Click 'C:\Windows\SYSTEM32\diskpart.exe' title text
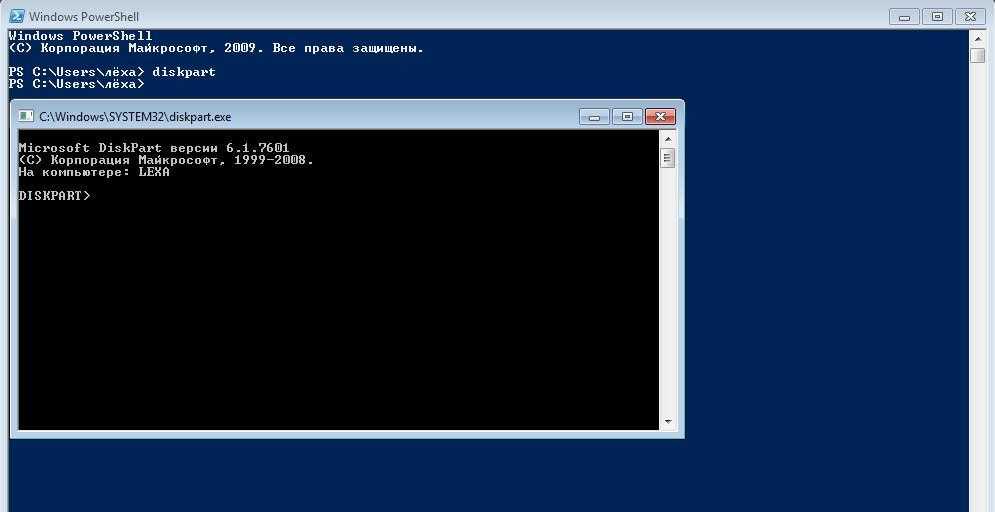Image resolution: width=995 pixels, height=512 pixels. point(135,117)
